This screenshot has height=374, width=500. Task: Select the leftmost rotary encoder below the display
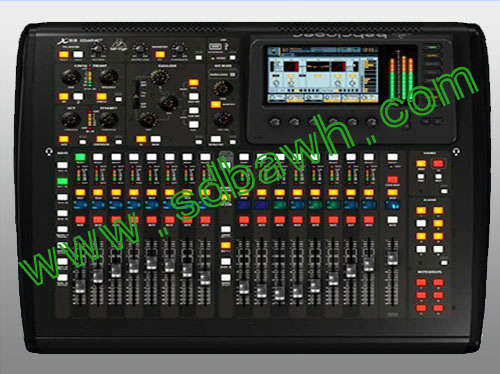[x=275, y=122]
